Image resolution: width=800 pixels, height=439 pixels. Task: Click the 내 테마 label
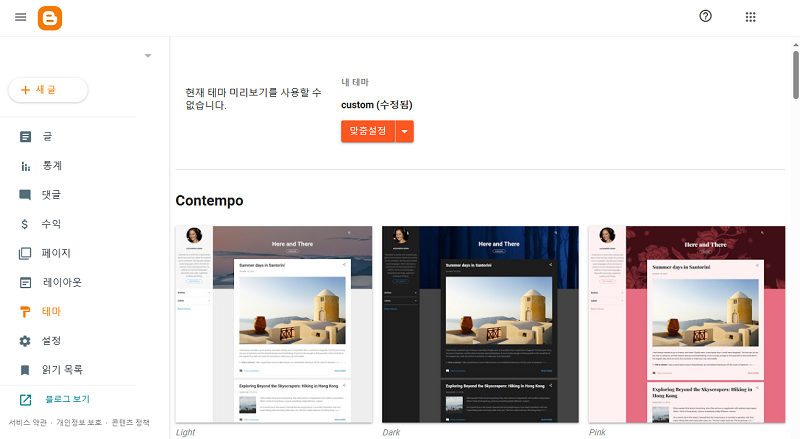[355, 82]
